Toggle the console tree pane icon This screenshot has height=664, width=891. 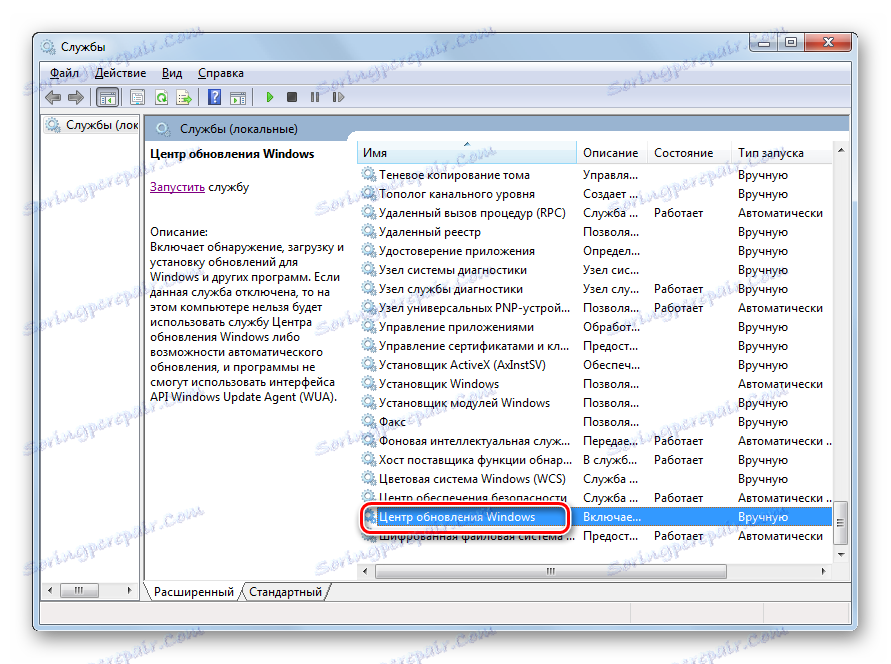click(107, 98)
